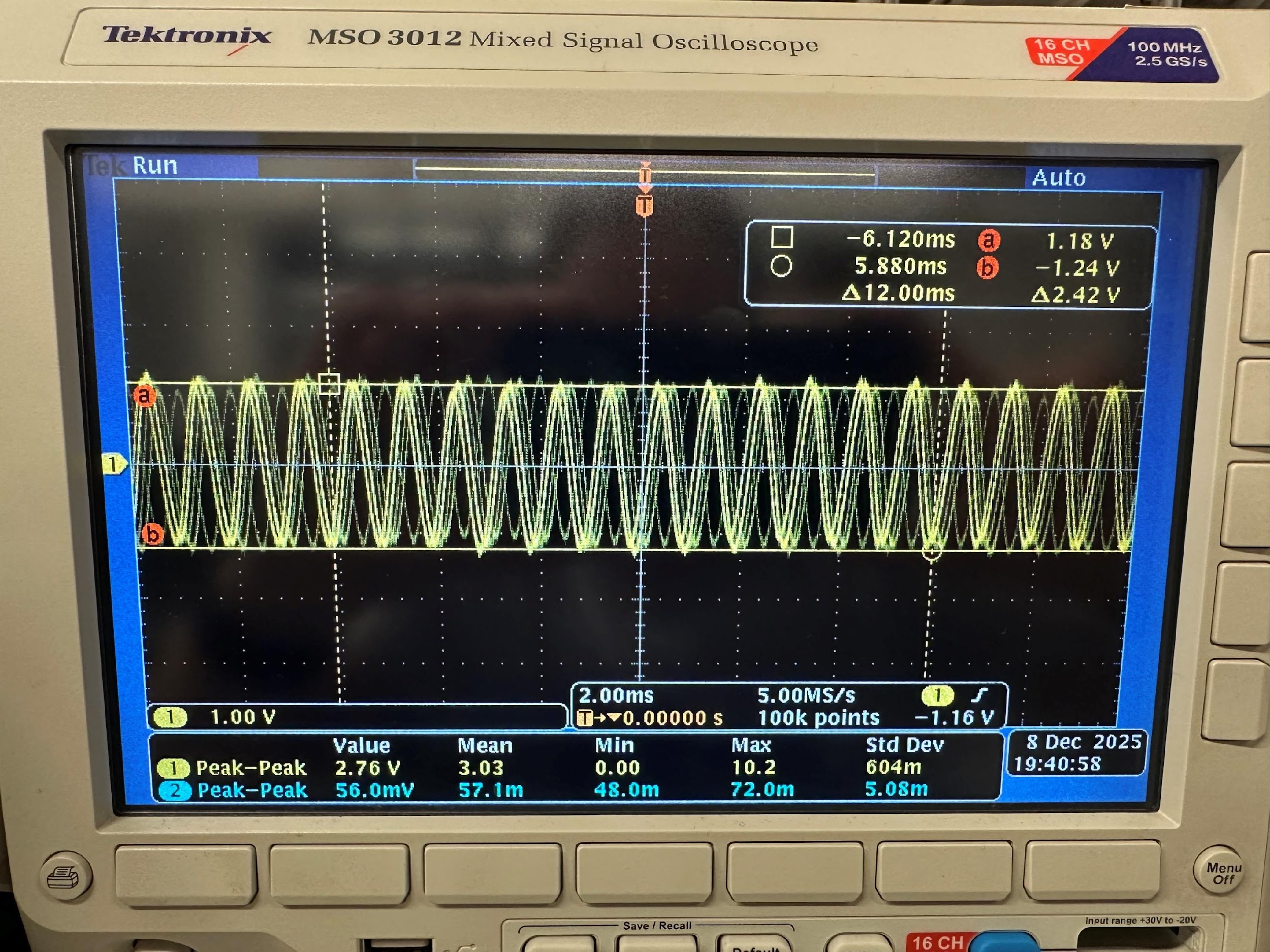Click the circle cursor symbol in the cursor readout
The image size is (1270, 952).
coord(781,267)
